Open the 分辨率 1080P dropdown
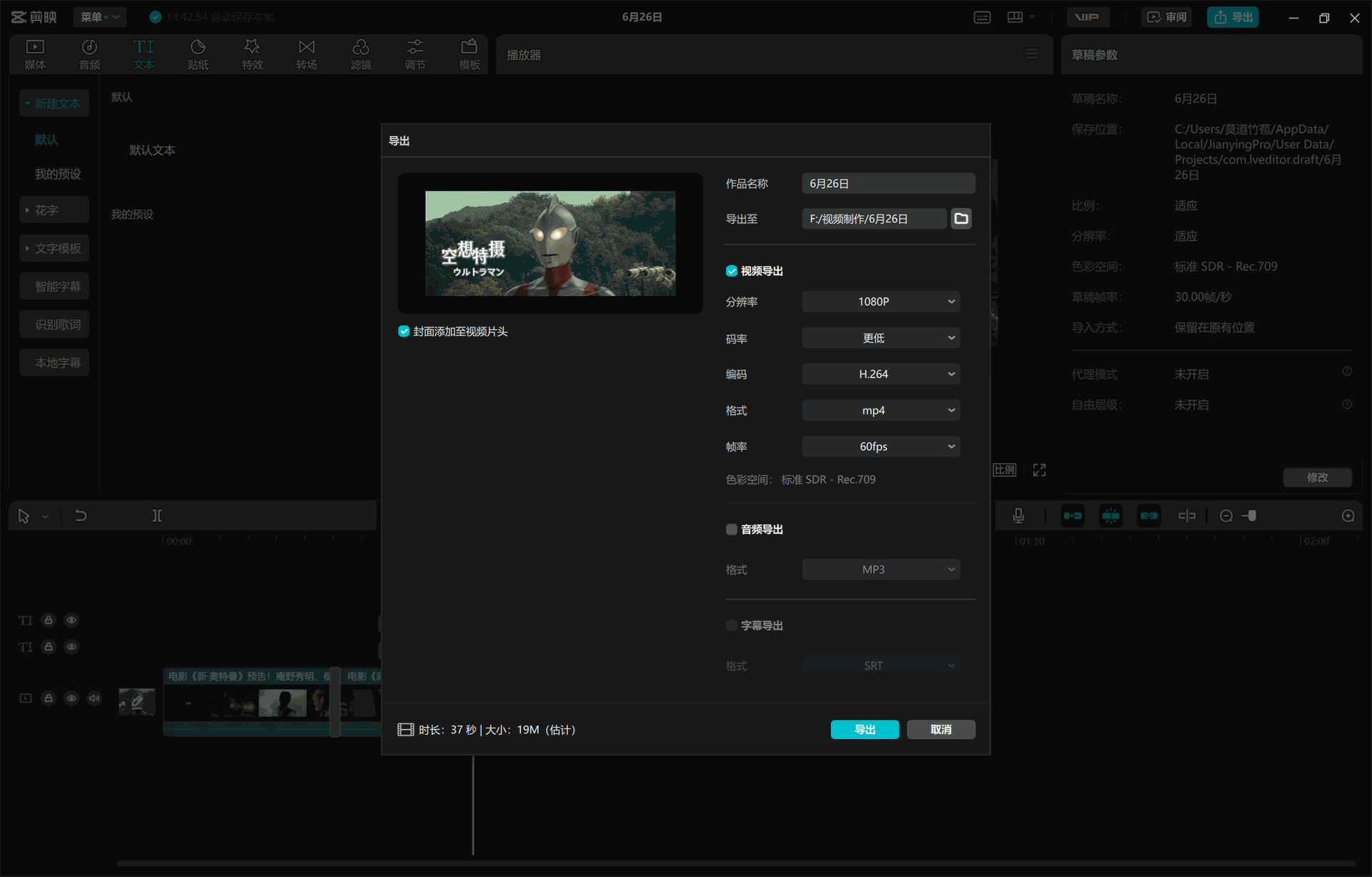 click(880, 302)
